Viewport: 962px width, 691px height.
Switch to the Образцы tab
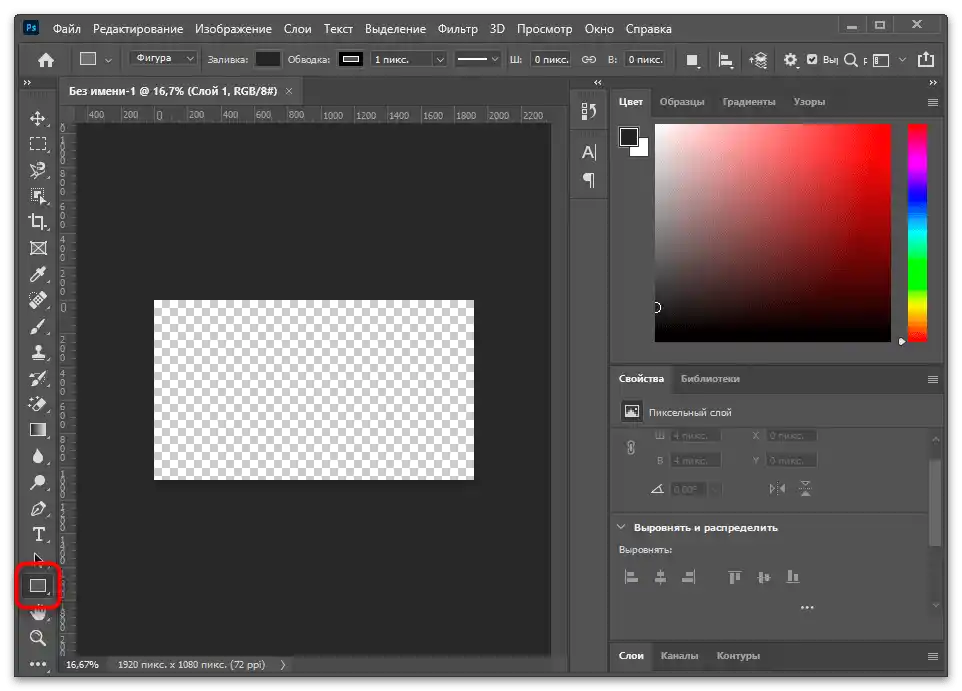[682, 102]
